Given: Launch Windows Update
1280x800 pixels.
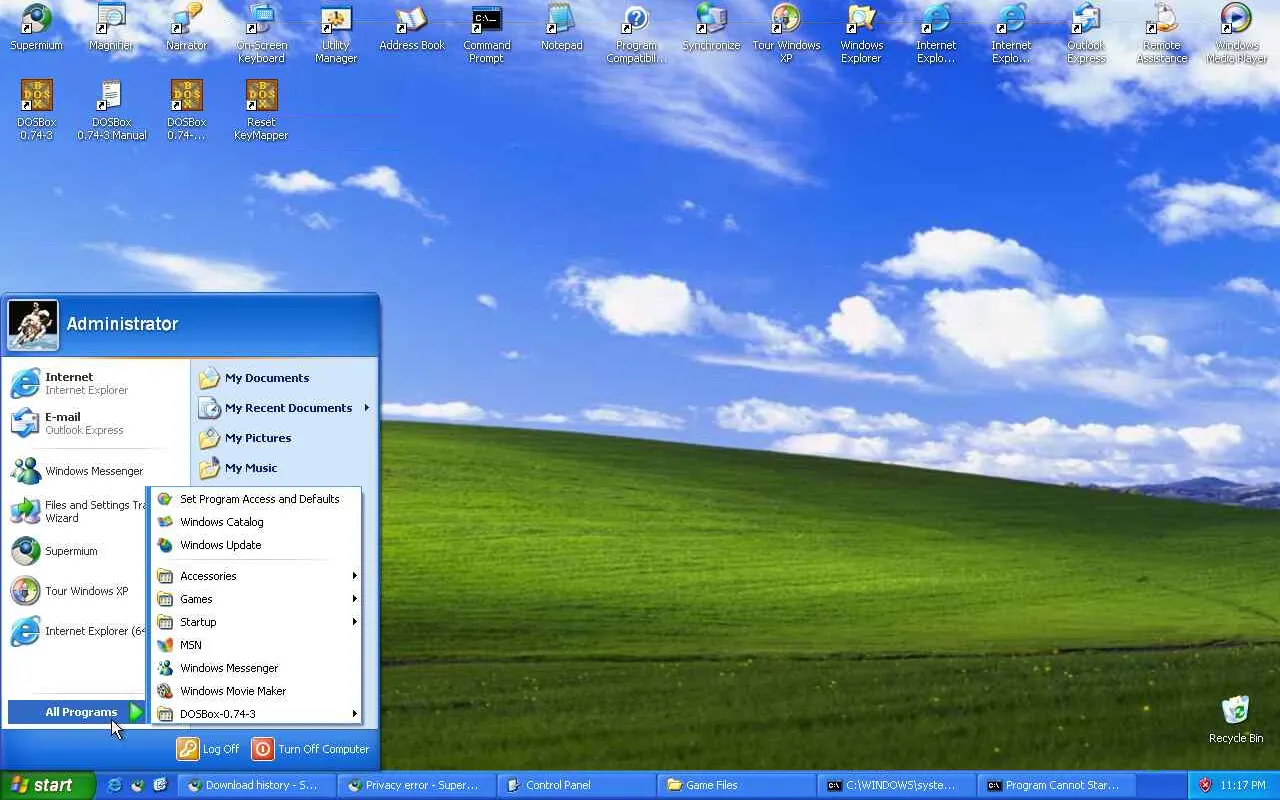Looking at the screenshot, I should click(255, 545).
